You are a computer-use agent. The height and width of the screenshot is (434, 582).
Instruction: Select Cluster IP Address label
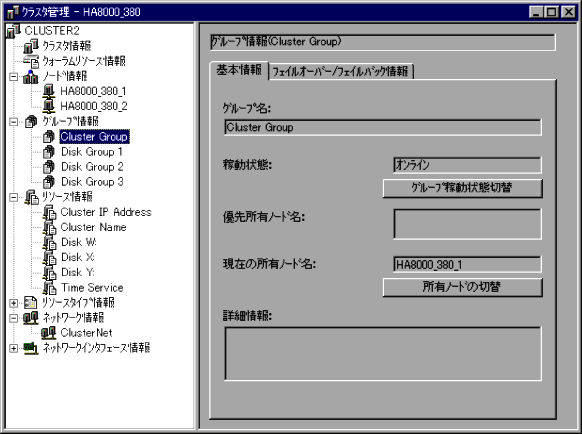pyautogui.click(x=106, y=212)
